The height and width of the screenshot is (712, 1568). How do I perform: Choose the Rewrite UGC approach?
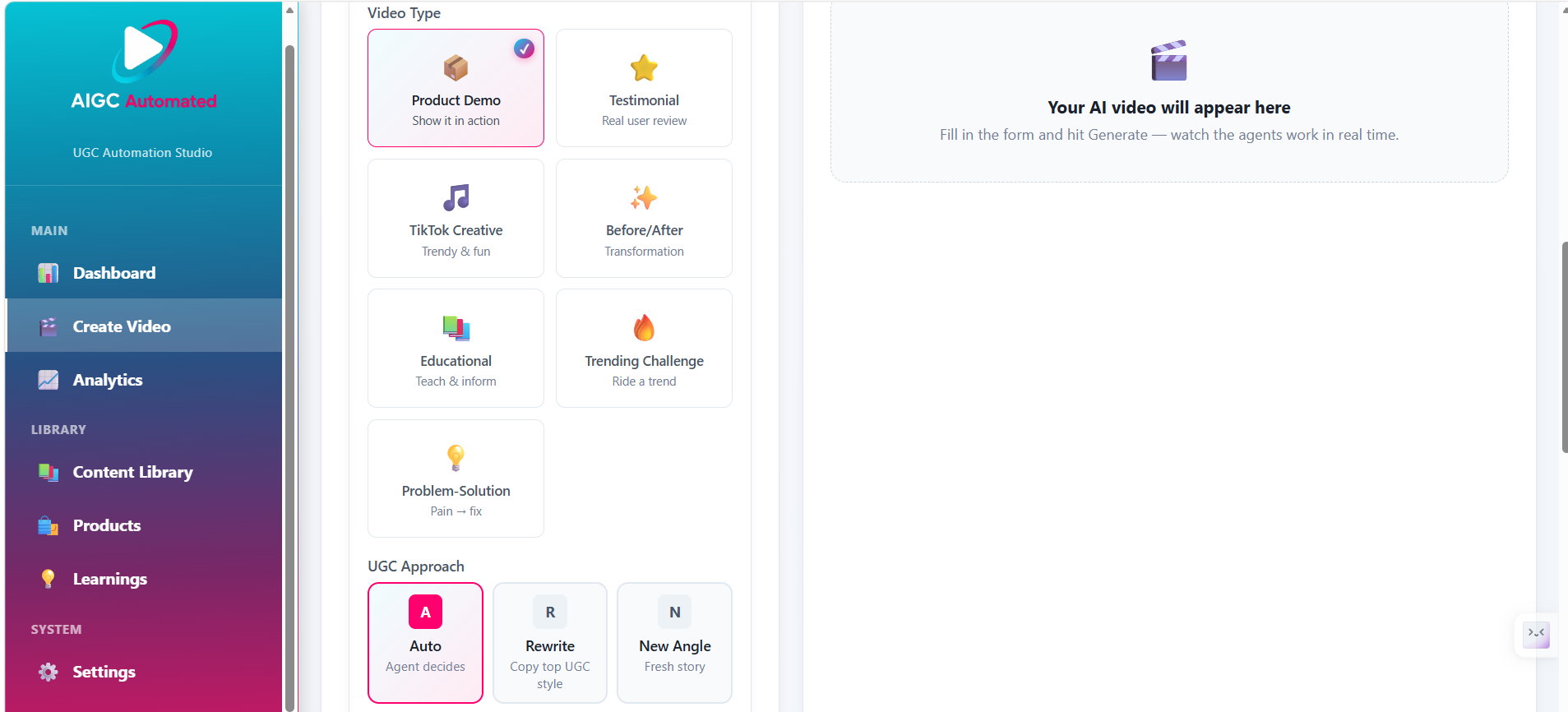[550, 643]
